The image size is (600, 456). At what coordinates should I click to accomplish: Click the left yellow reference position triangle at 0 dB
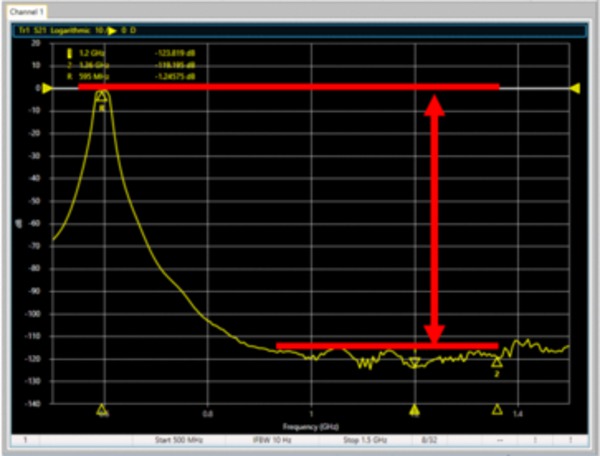[x=46, y=88]
